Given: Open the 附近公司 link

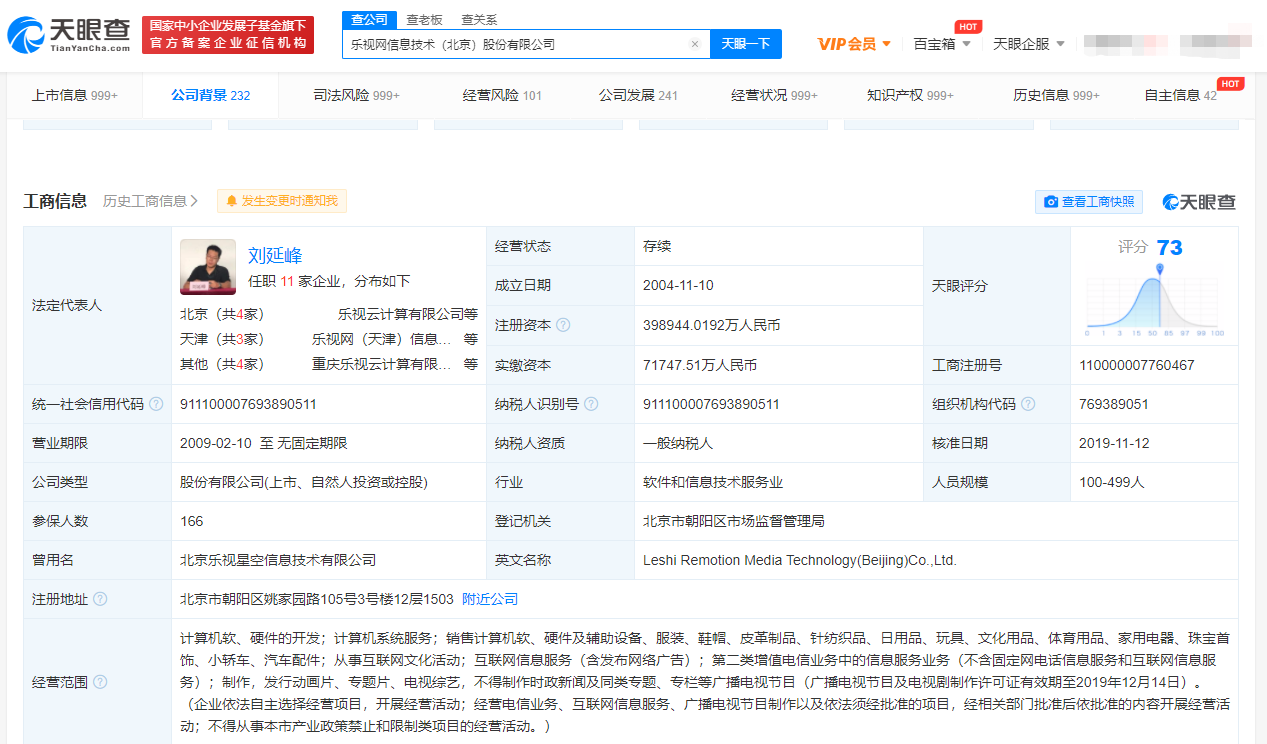Looking at the screenshot, I should coord(490,599).
